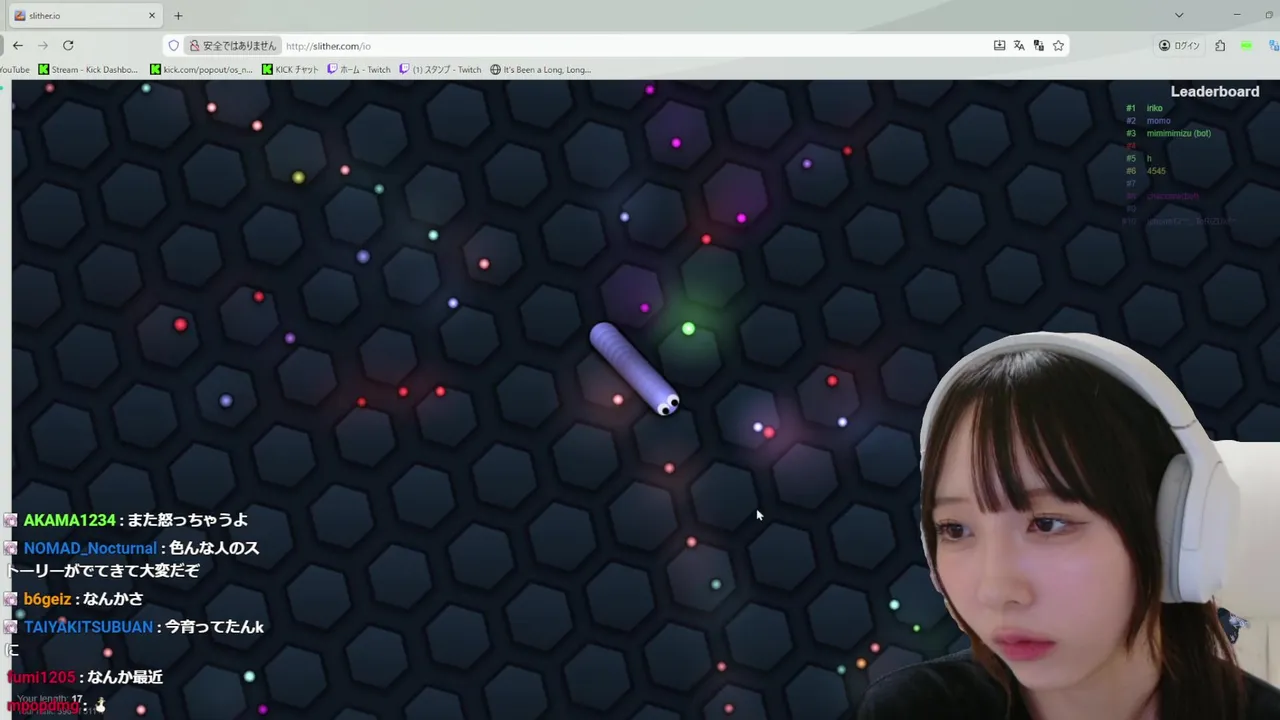This screenshot has height=720, width=1280.
Task: Click the translation extension icon in address bar
Action: (x=1039, y=45)
